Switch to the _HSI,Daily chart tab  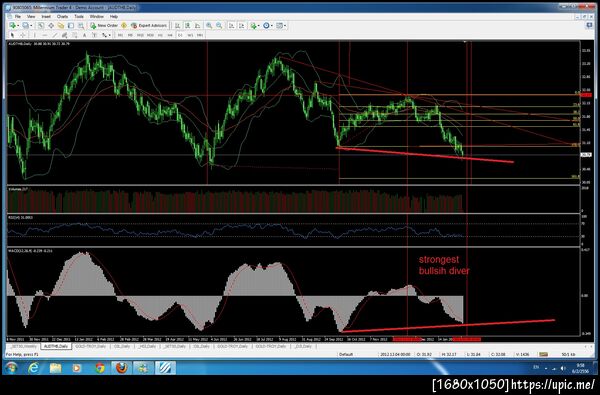[x=147, y=346]
